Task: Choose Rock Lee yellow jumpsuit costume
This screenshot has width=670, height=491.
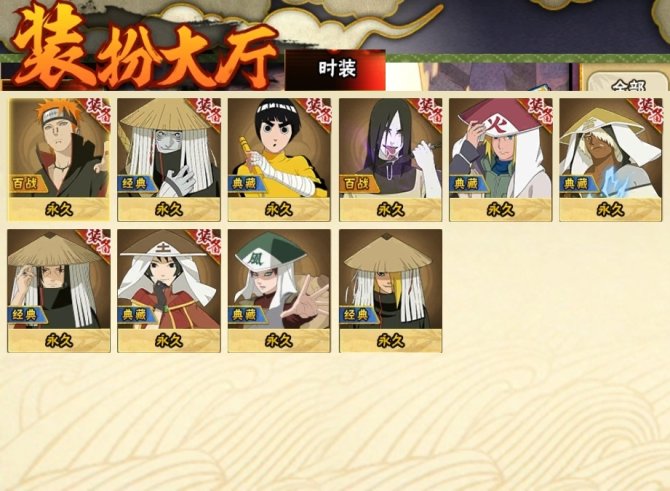Action: [279, 159]
